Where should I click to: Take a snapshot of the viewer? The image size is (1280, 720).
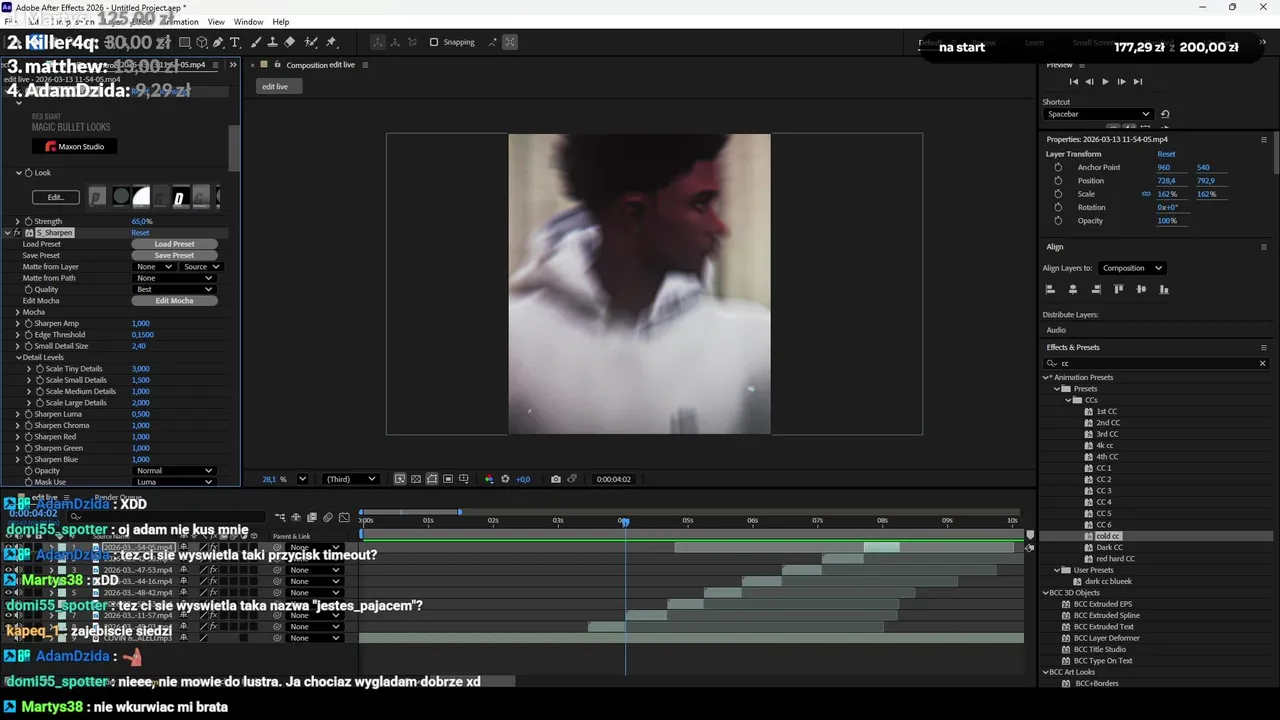(556, 479)
